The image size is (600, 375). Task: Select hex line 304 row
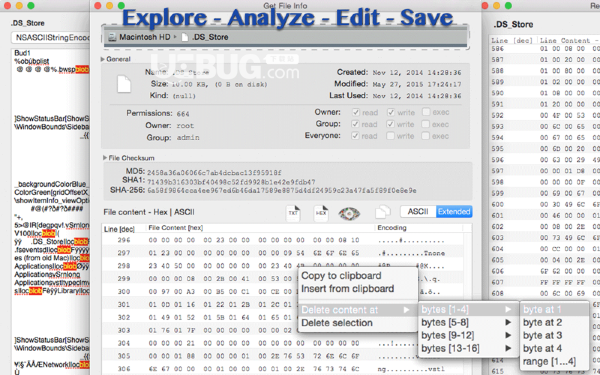[283, 343]
